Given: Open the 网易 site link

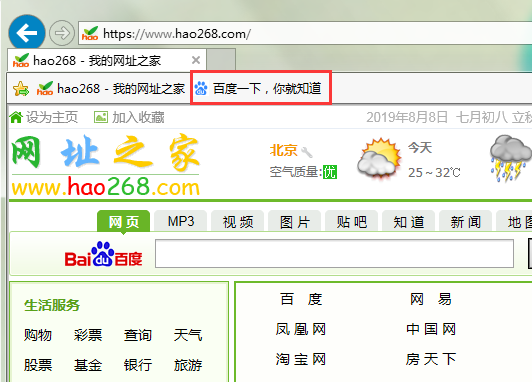Looking at the screenshot, I should [431, 299].
